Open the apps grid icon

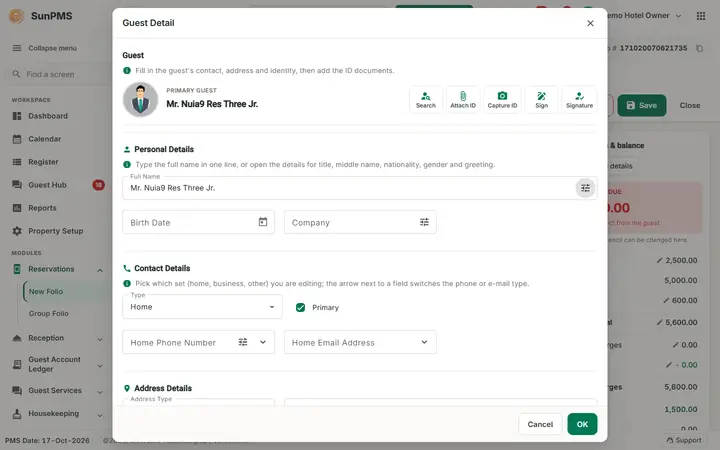tap(701, 16)
